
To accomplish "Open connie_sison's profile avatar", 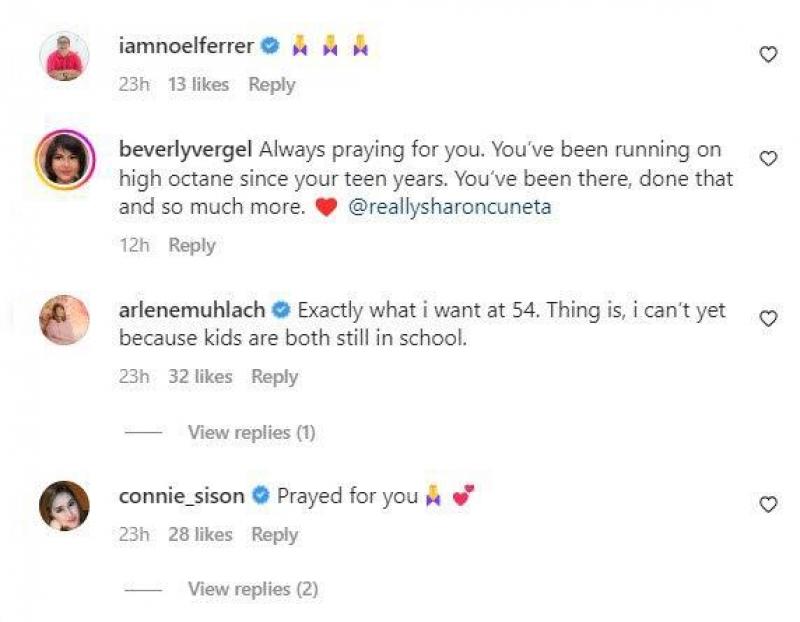I will (64, 505).
